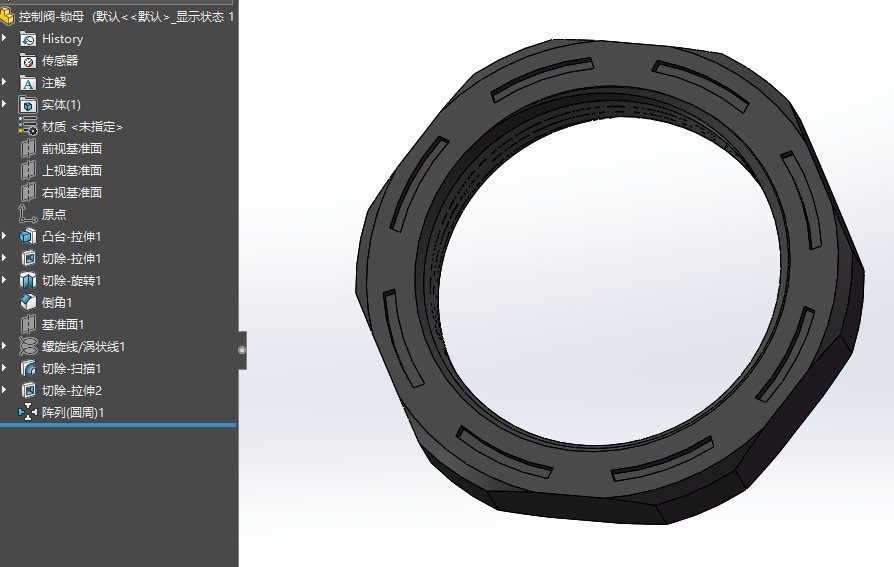Click the 阵列(圆周)1 circular pattern icon
The width and height of the screenshot is (894, 567).
click(x=27, y=412)
